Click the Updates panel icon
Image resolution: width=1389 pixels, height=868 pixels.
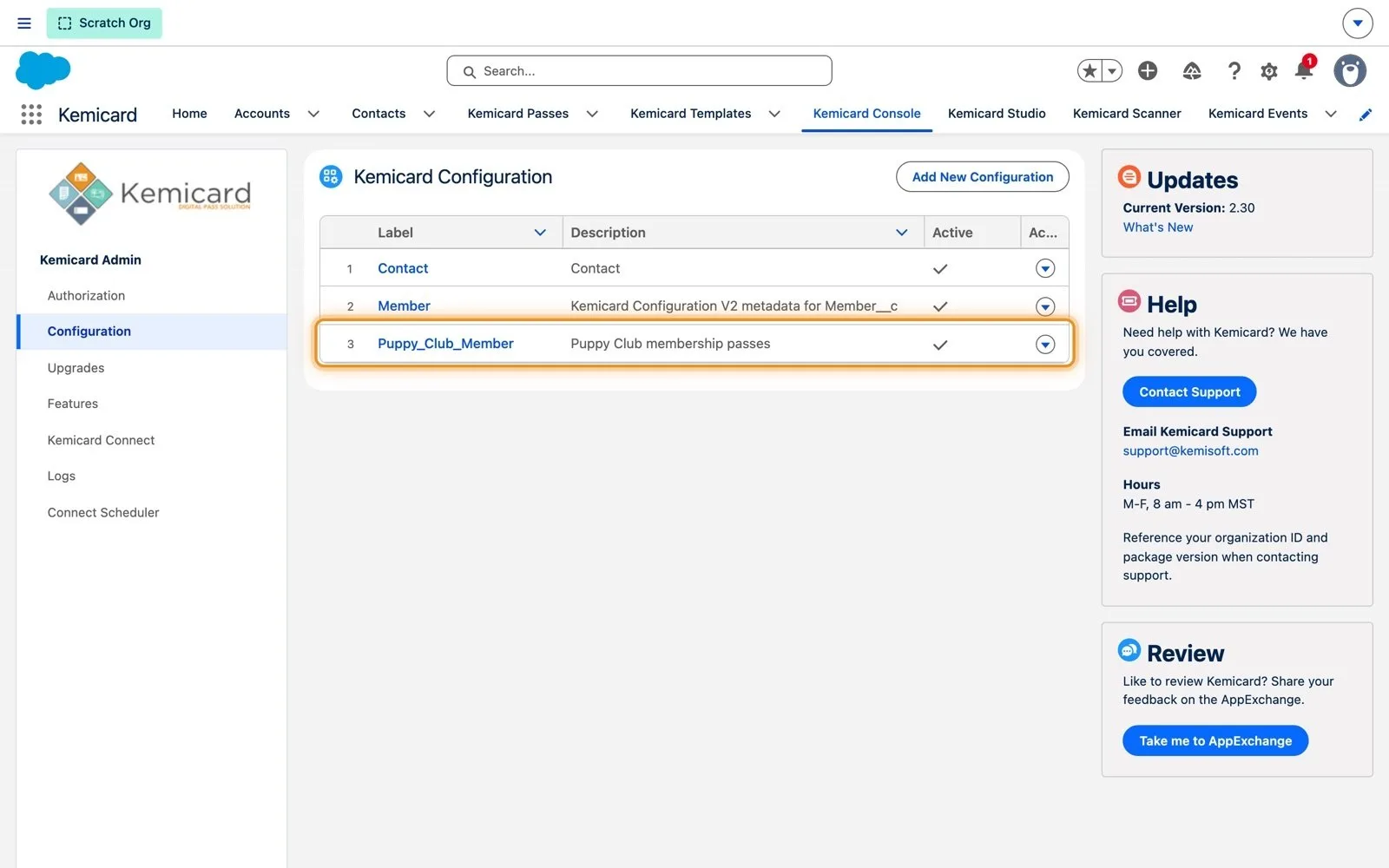1129,177
